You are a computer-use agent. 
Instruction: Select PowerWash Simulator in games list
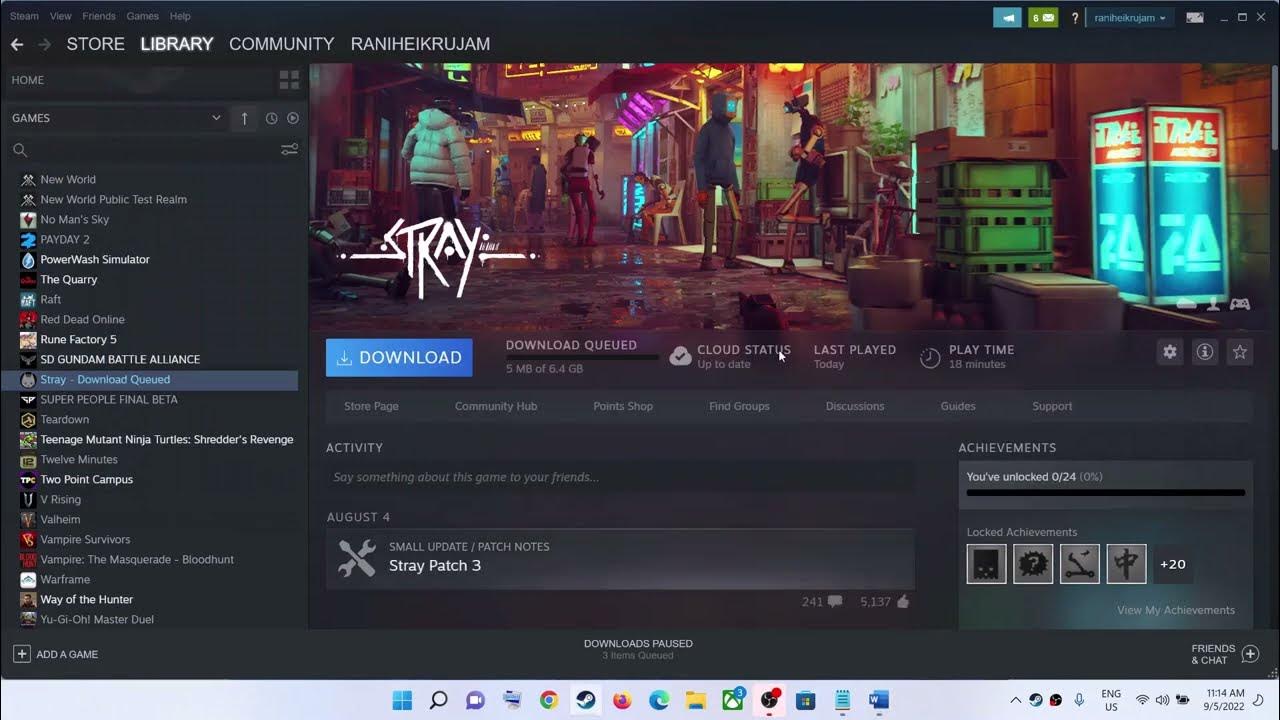95,259
